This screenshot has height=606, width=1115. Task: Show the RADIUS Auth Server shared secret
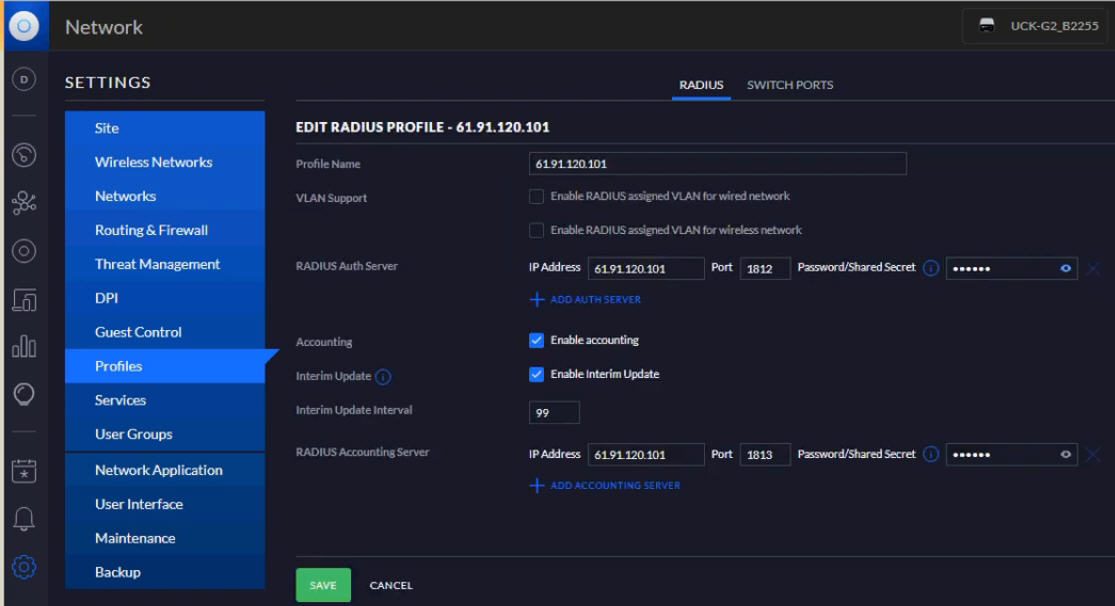[1066, 269]
